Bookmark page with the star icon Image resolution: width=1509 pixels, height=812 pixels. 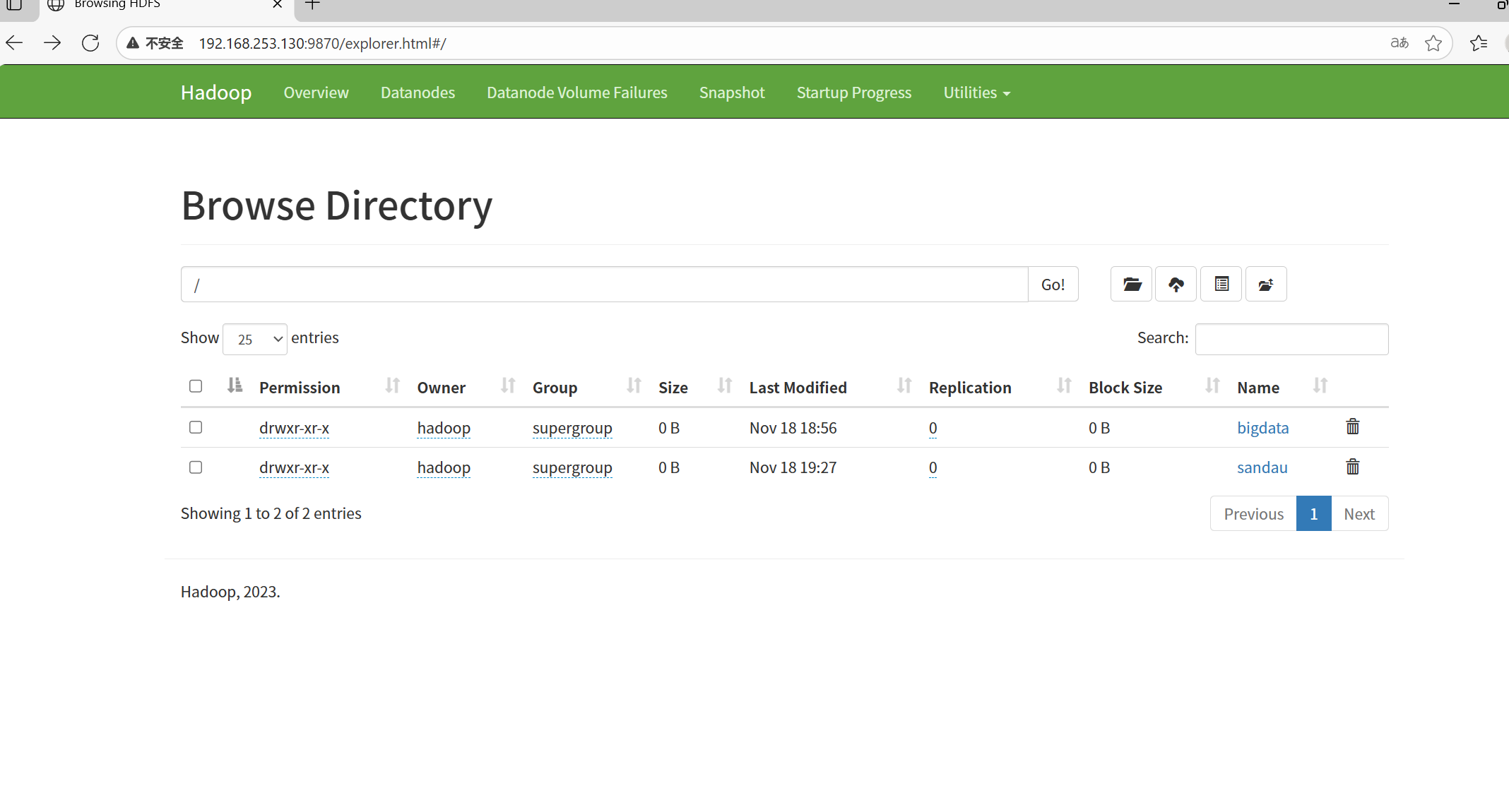(x=1433, y=43)
